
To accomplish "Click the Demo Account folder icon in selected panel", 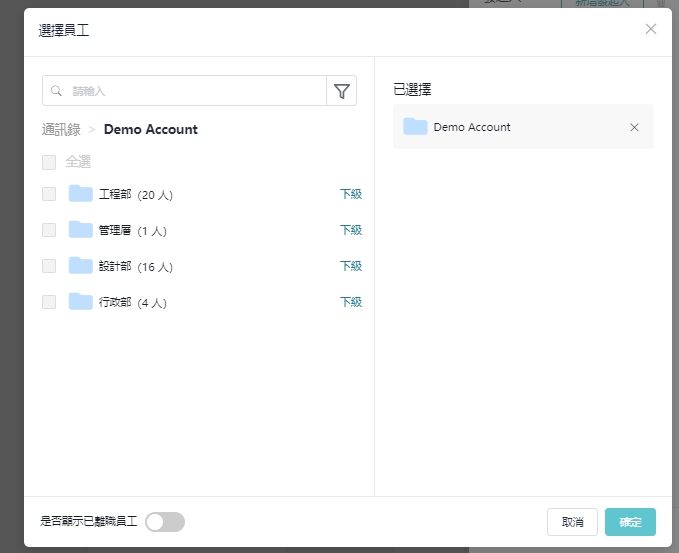I will point(415,127).
